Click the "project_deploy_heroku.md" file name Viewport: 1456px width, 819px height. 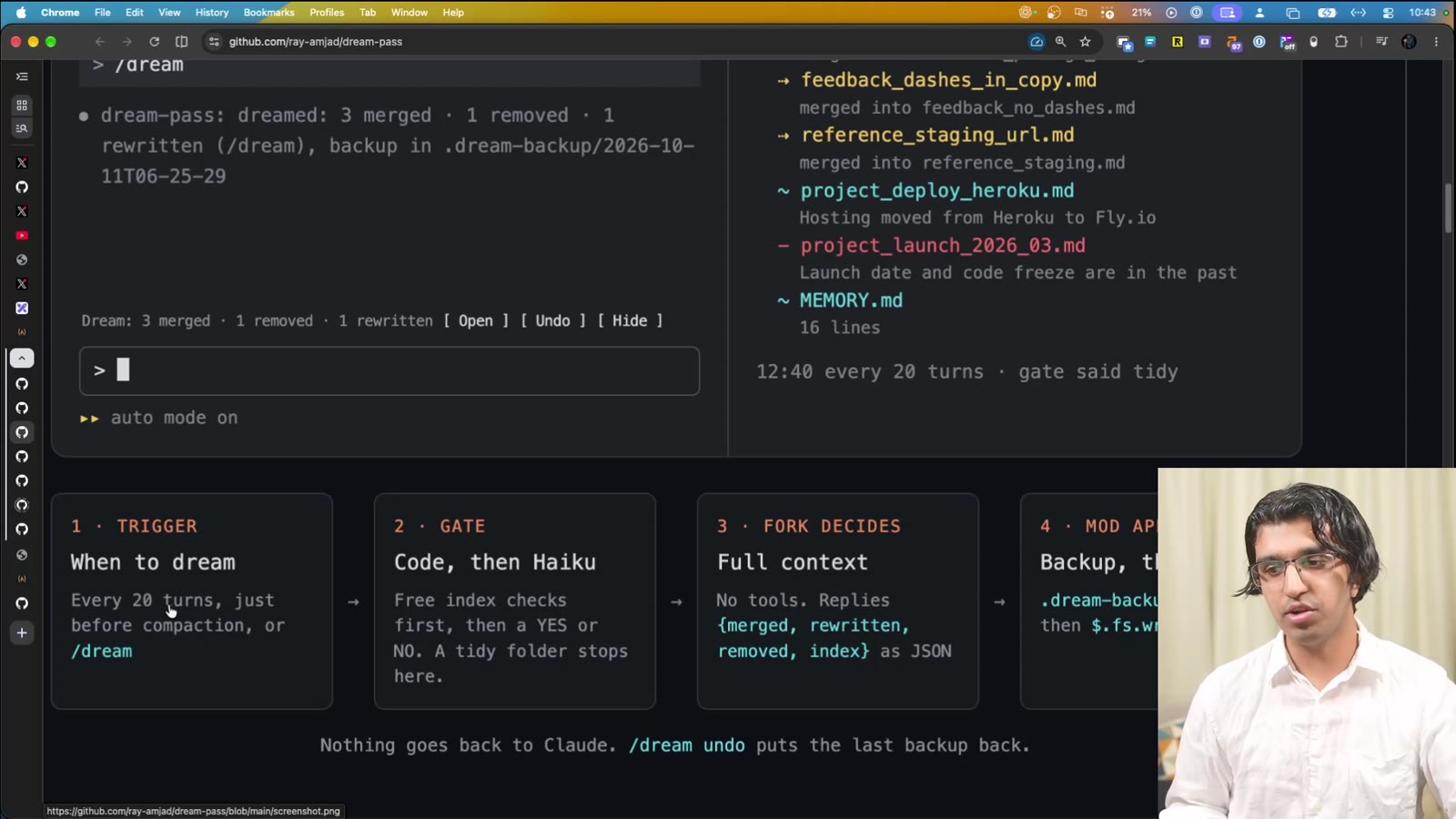(937, 190)
